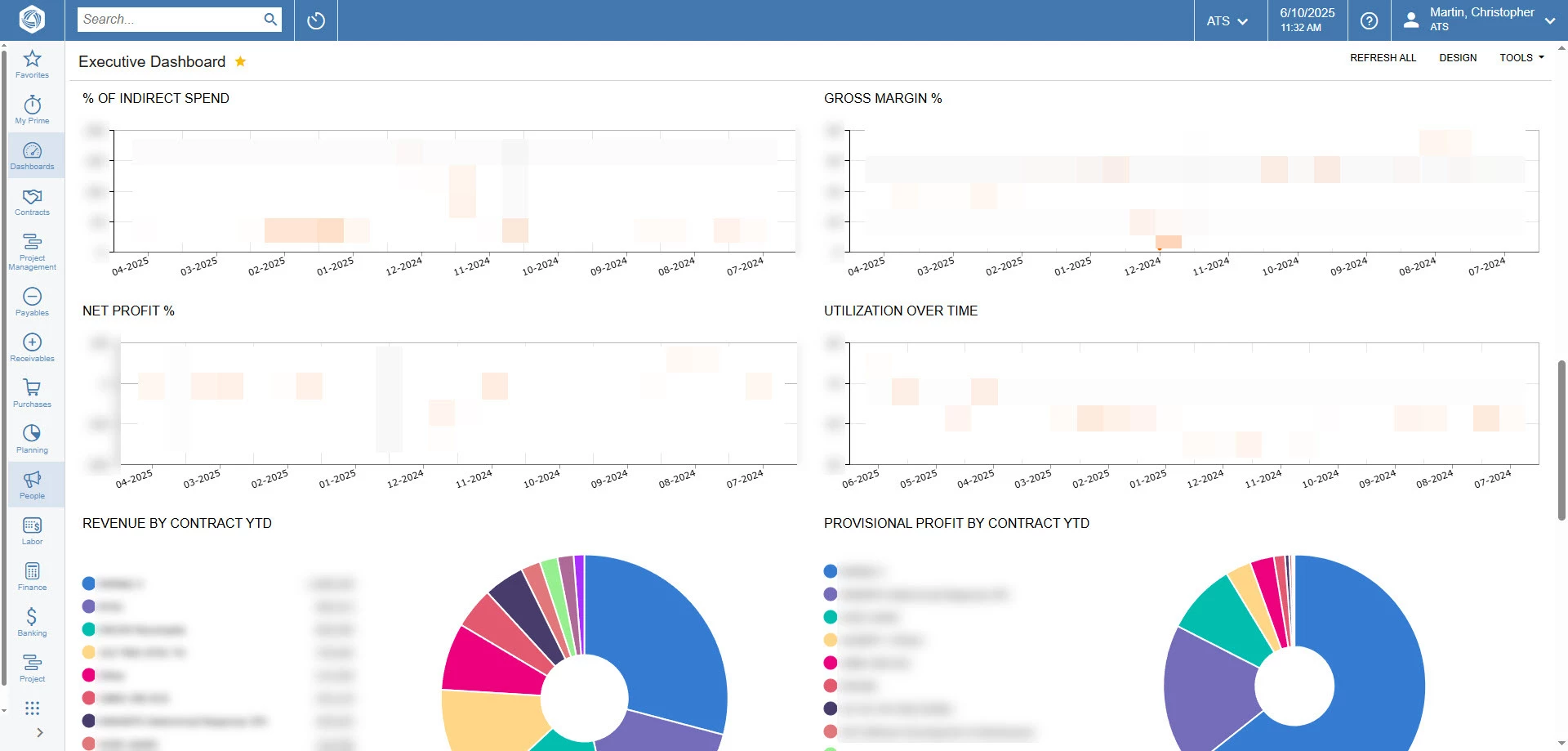The width and height of the screenshot is (1568, 751).
Task: Open Project Management in sidebar
Action: tap(32, 252)
